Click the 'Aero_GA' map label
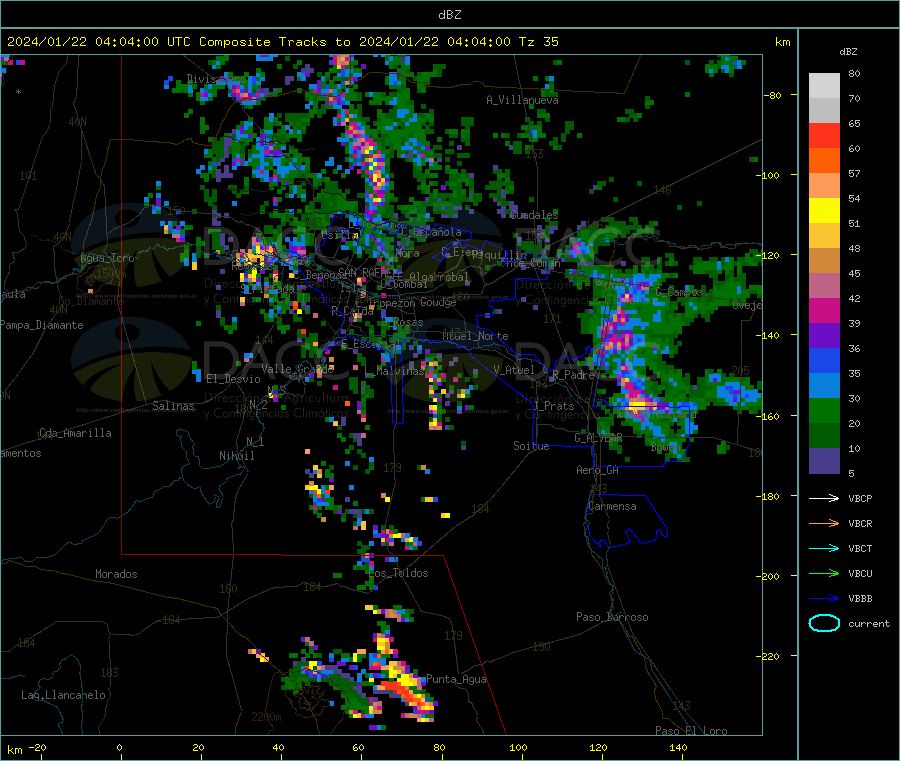The image size is (900, 761). click(x=597, y=470)
